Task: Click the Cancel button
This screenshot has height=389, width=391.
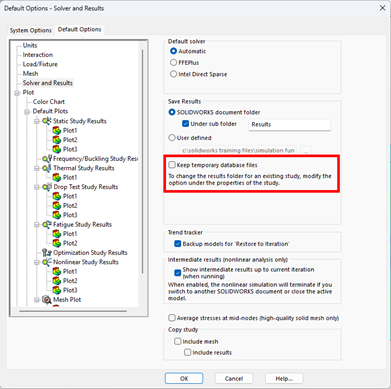Action: point(234,378)
